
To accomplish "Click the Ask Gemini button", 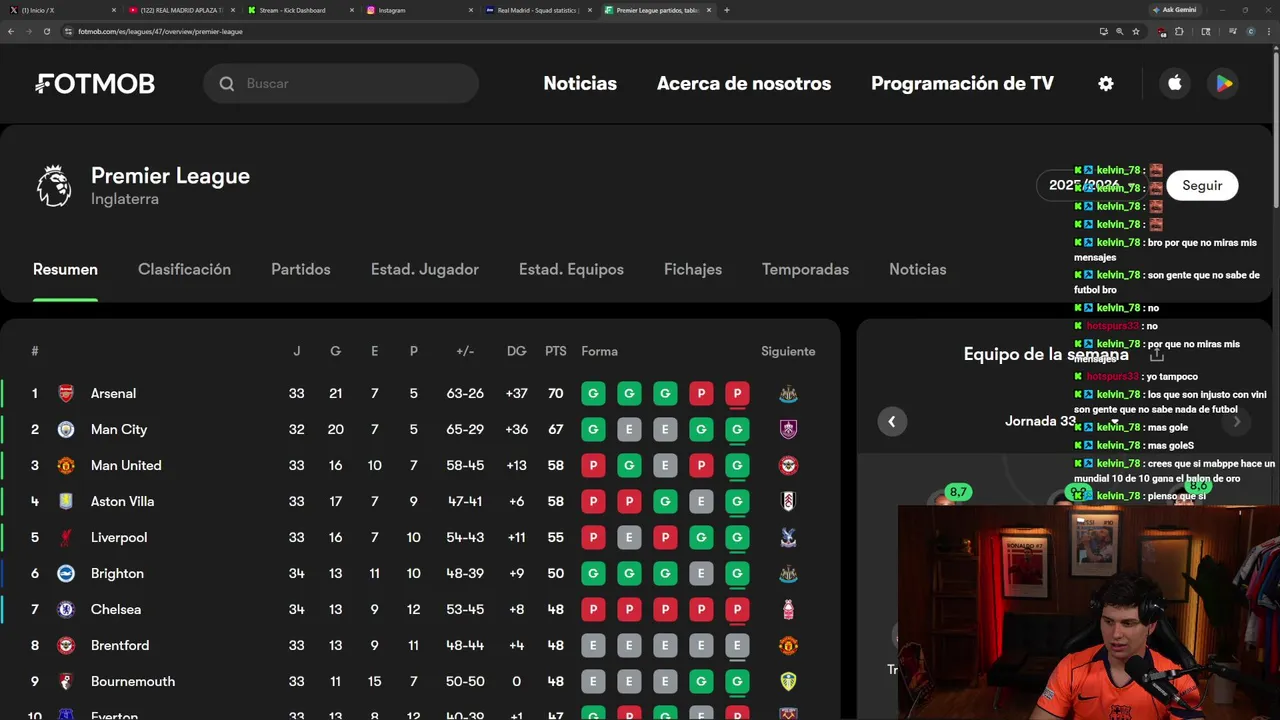I will pyautogui.click(x=1173, y=10).
